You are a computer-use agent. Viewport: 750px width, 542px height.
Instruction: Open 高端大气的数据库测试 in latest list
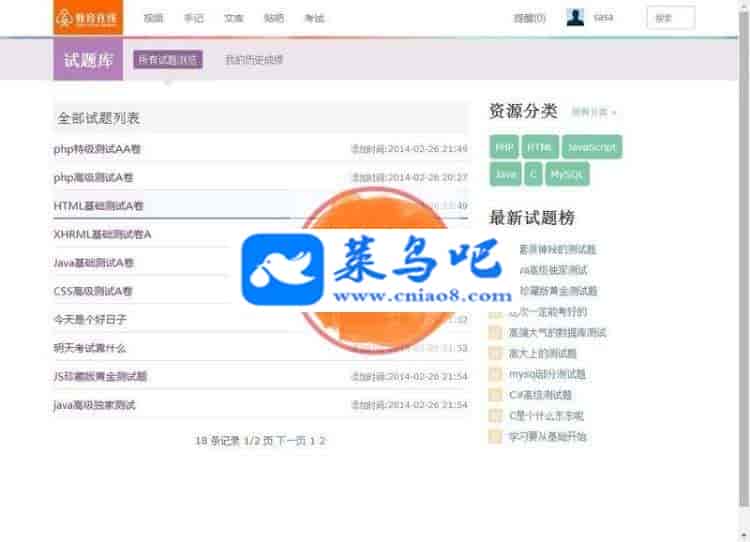pos(558,332)
